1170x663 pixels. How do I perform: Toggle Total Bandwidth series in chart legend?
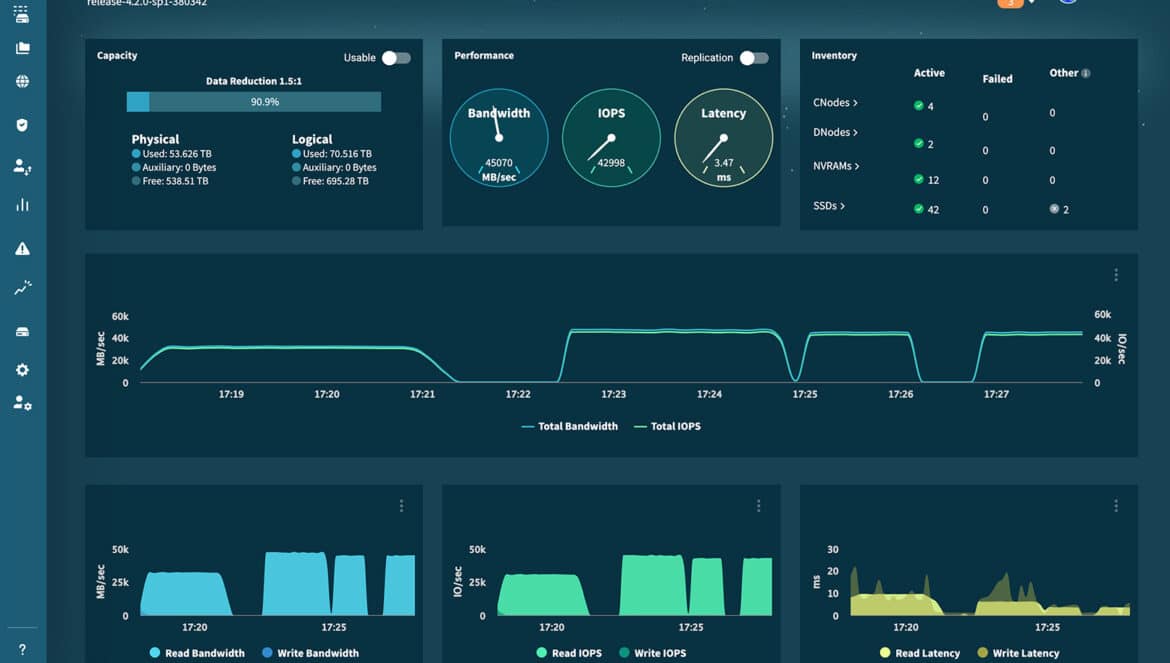[x=569, y=427]
